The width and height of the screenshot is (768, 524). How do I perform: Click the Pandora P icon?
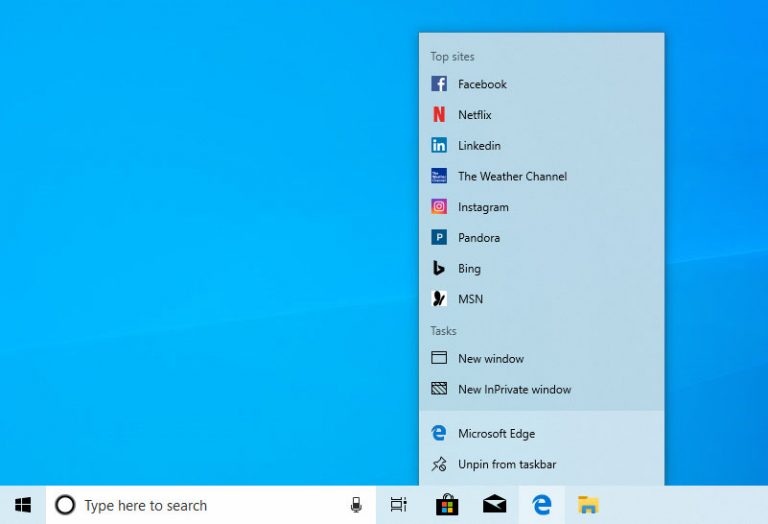click(438, 238)
